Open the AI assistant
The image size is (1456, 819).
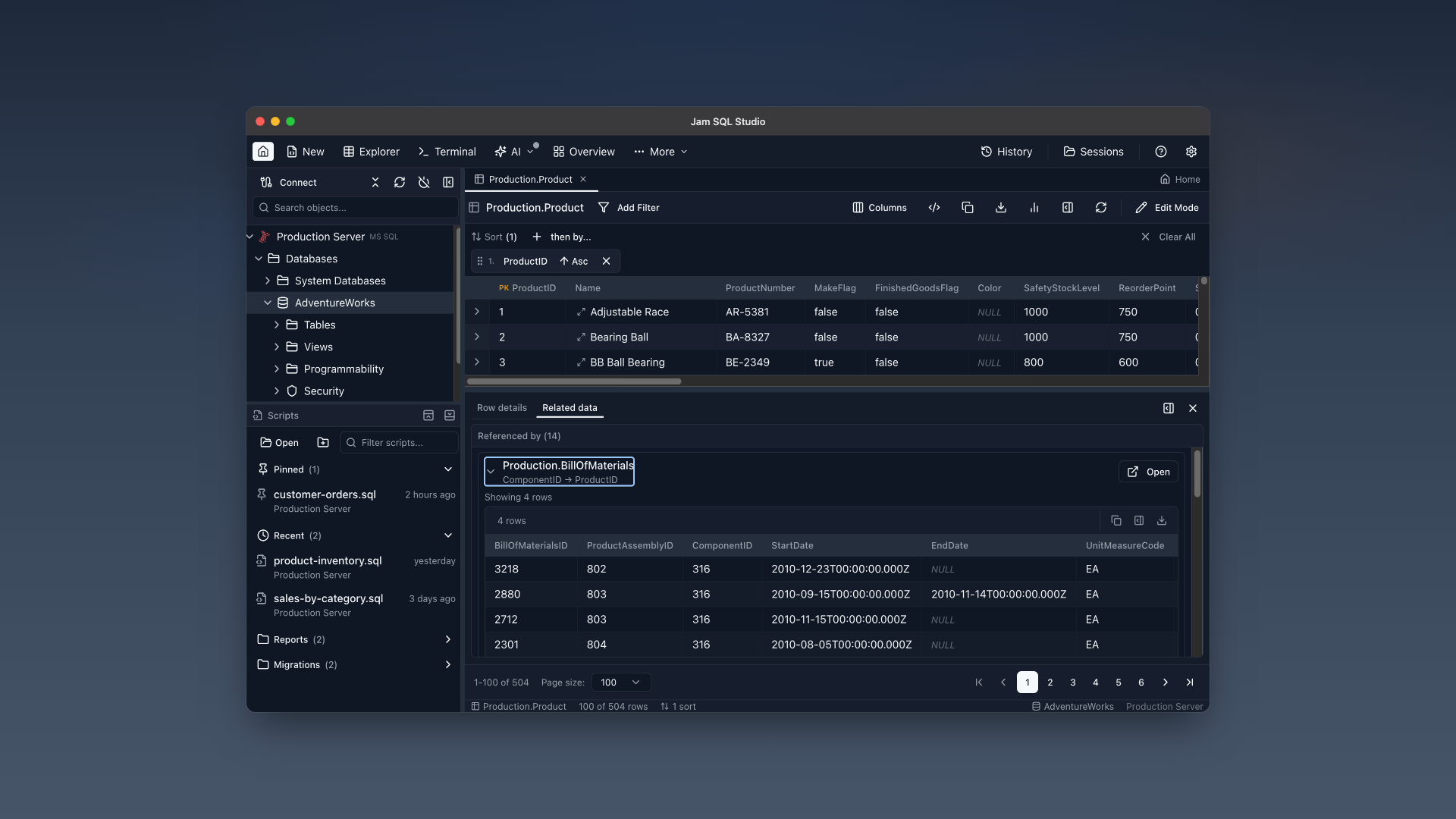[x=510, y=151]
